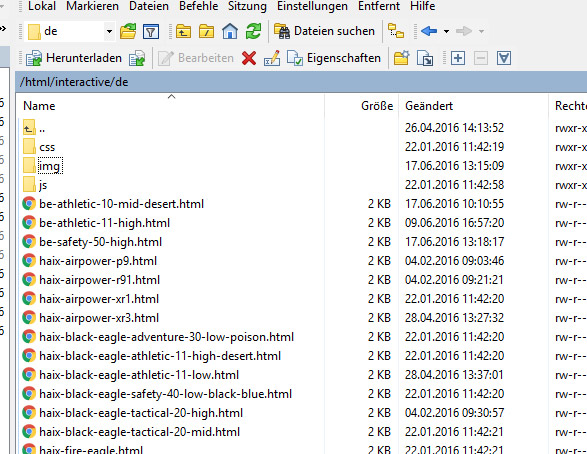This screenshot has height=454, width=587.
Task: Click the new file link icon
Action: click(x=425, y=58)
